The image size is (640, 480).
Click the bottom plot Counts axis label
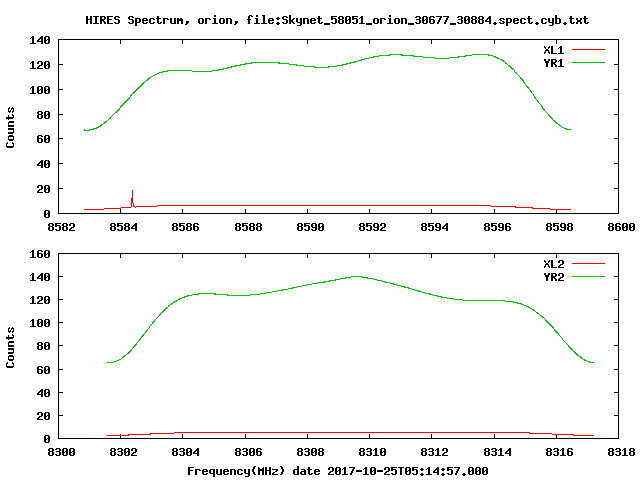pos(10,347)
